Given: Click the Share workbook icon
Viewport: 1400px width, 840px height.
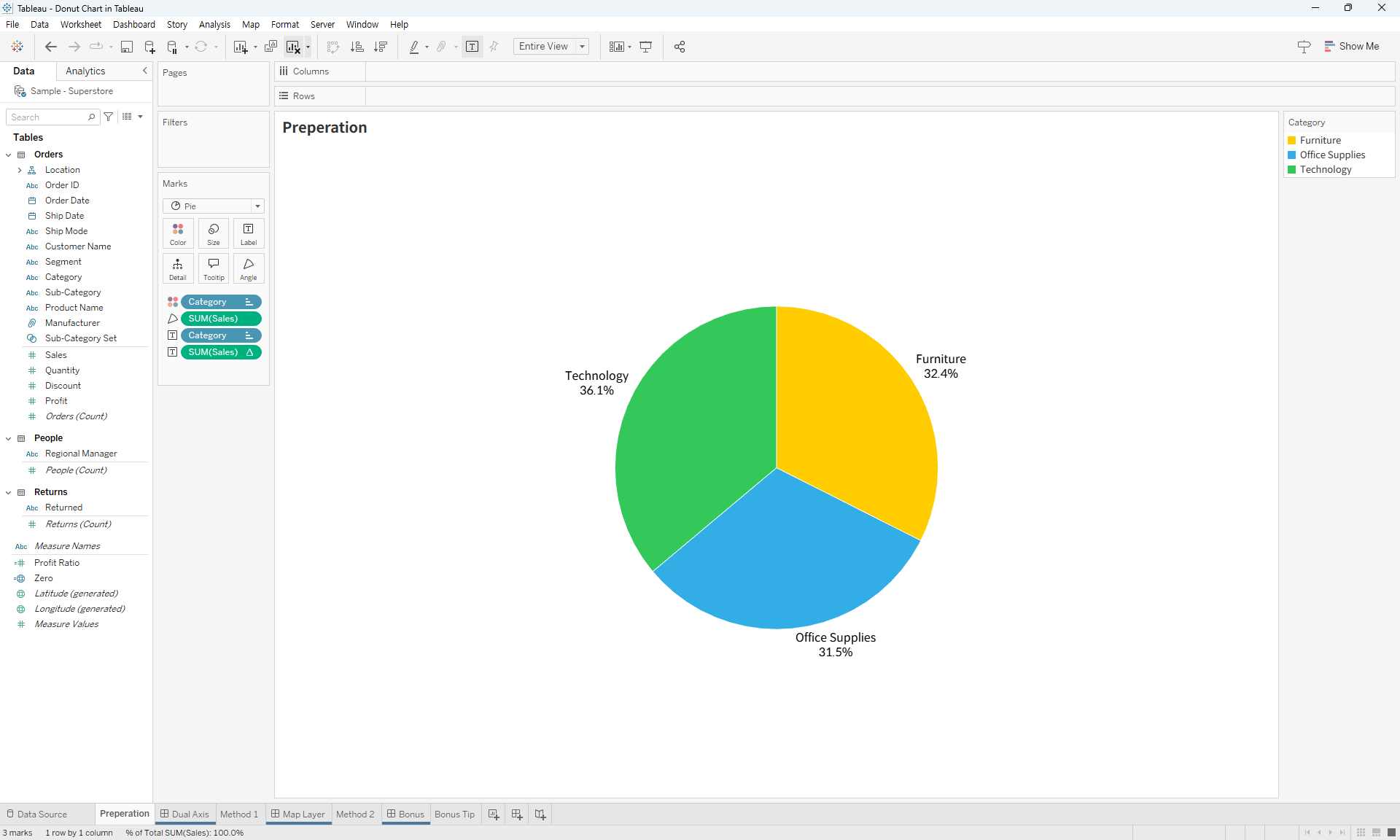Looking at the screenshot, I should [679, 47].
